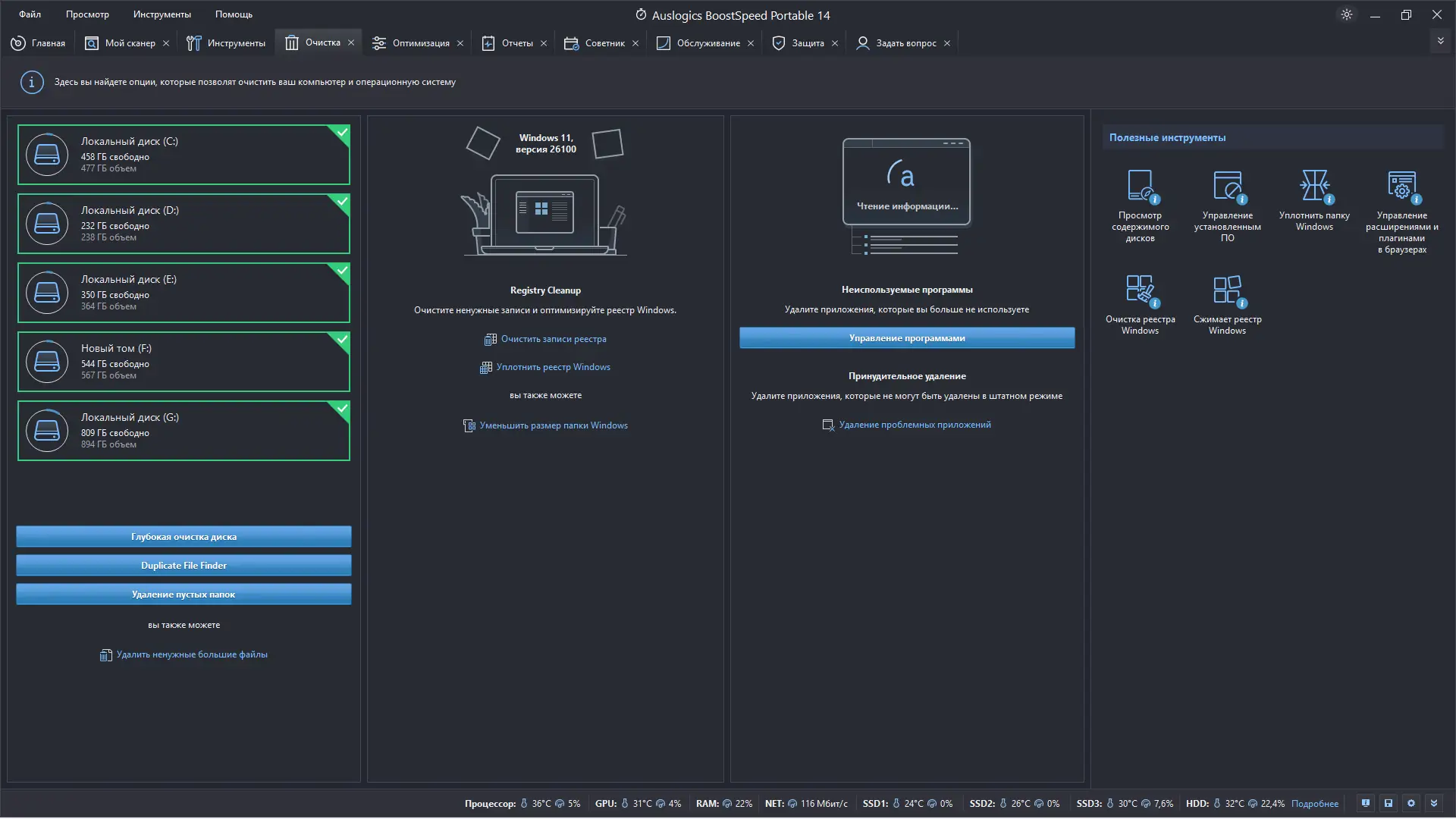Toggle light theme with sun icon
The width and height of the screenshot is (1456, 819).
[1347, 14]
